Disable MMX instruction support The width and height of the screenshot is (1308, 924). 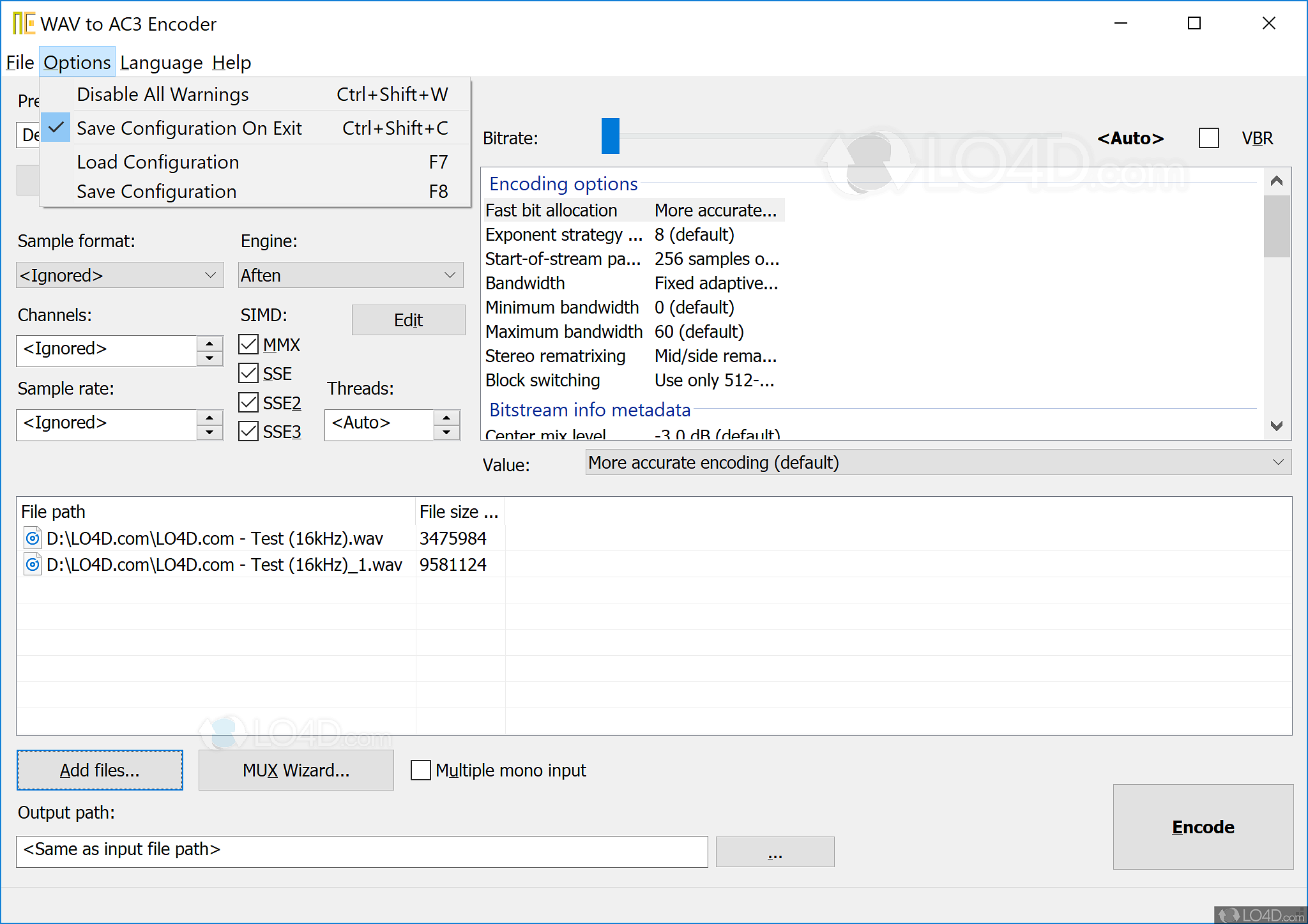coord(248,344)
